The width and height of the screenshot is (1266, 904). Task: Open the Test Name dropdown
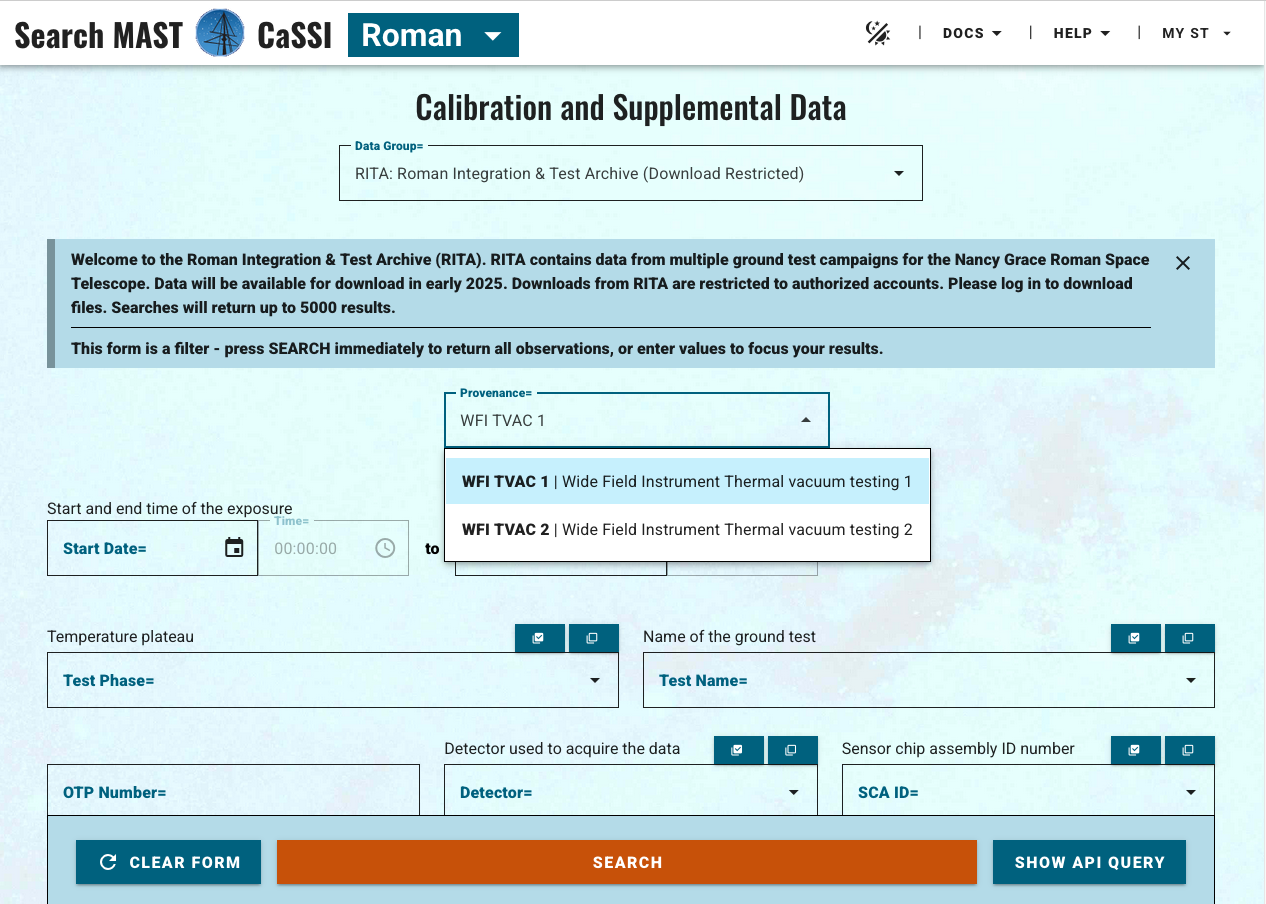[x=928, y=680]
